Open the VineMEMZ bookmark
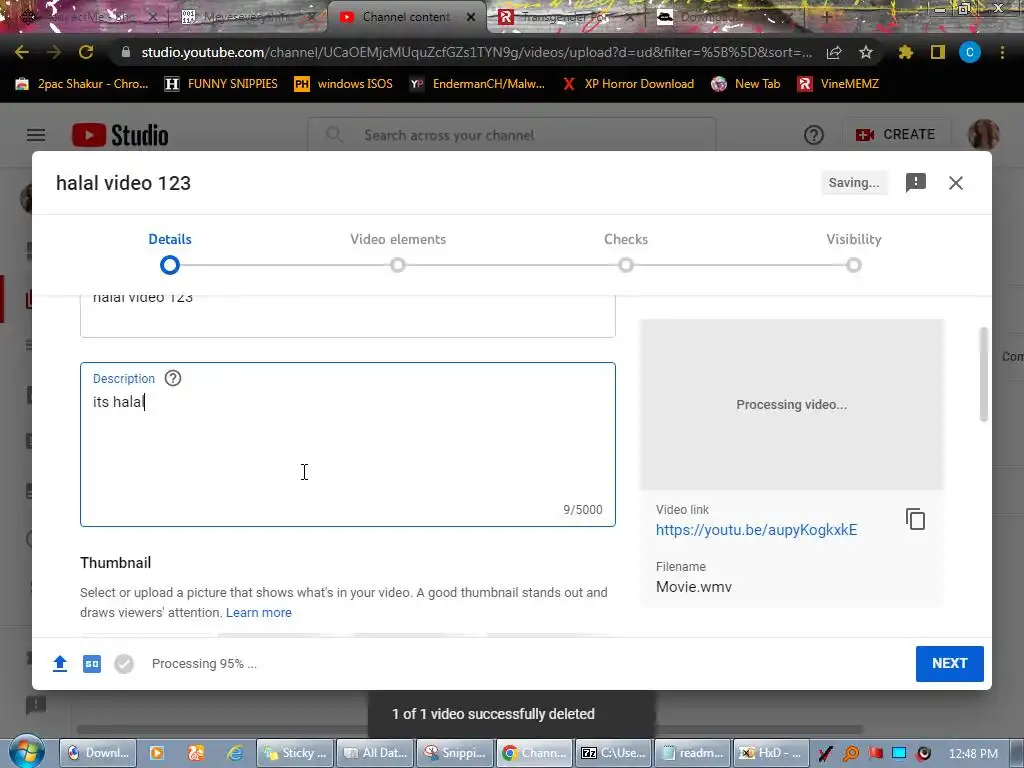The image size is (1024, 768). pyautogui.click(x=838, y=84)
